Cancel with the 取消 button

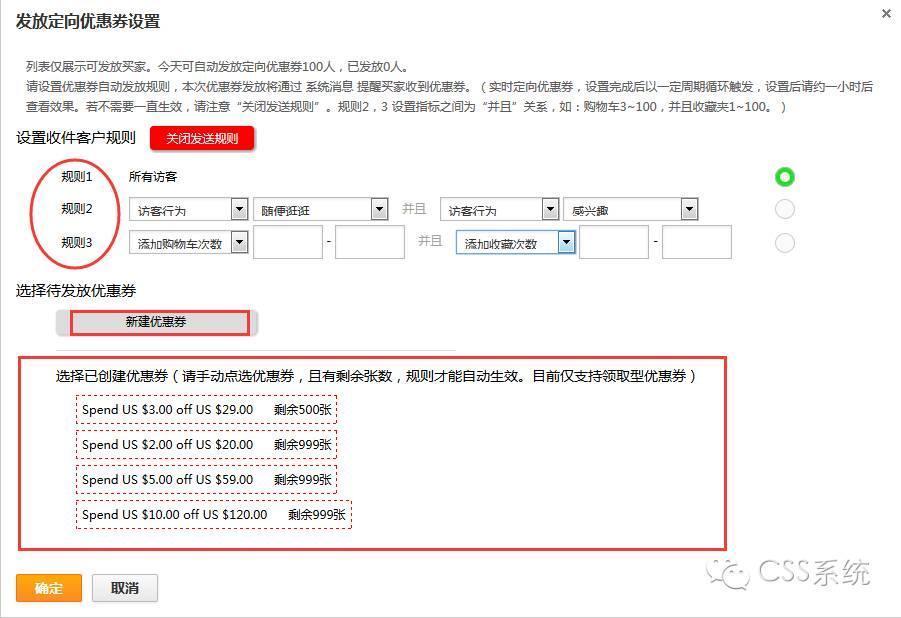tap(125, 588)
